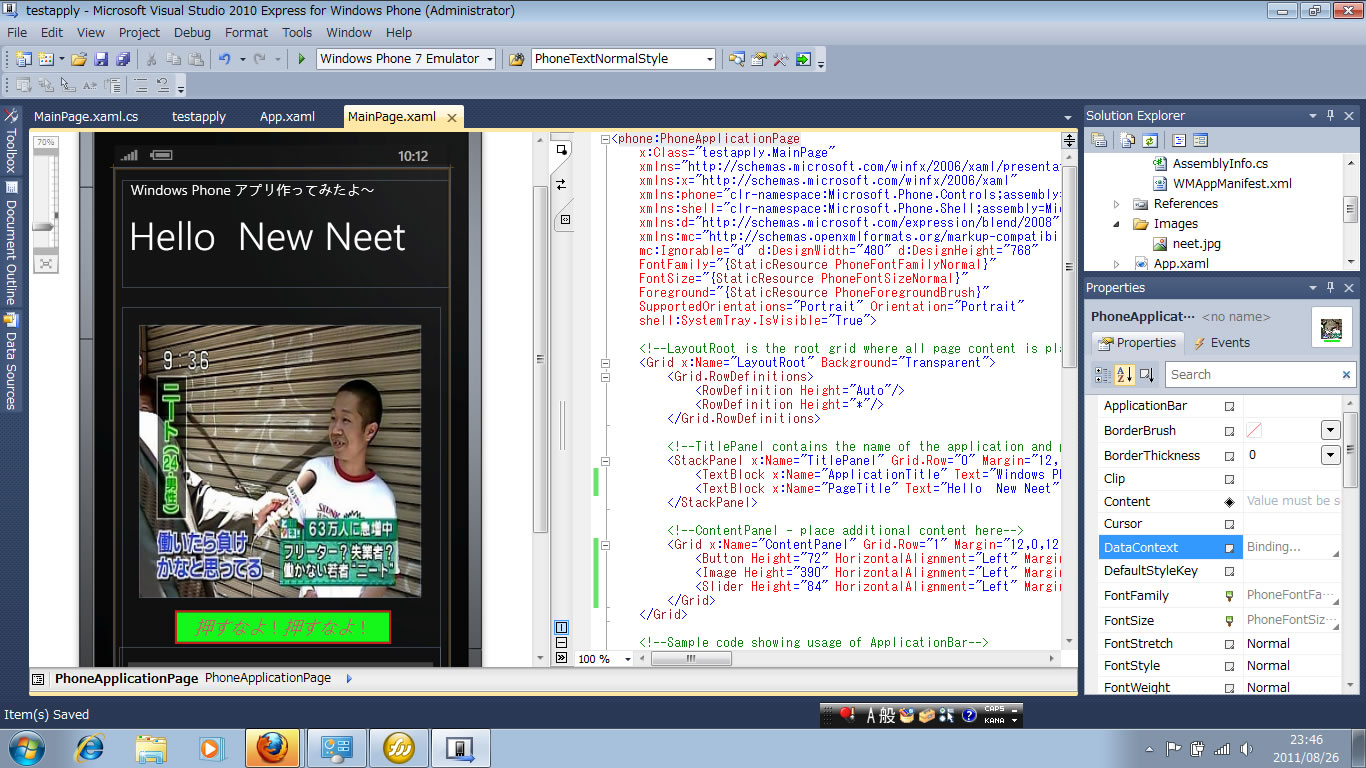Click the red-bordered green button in the phone preview
This screenshot has width=1366, height=768.
pyautogui.click(x=282, y=627)
